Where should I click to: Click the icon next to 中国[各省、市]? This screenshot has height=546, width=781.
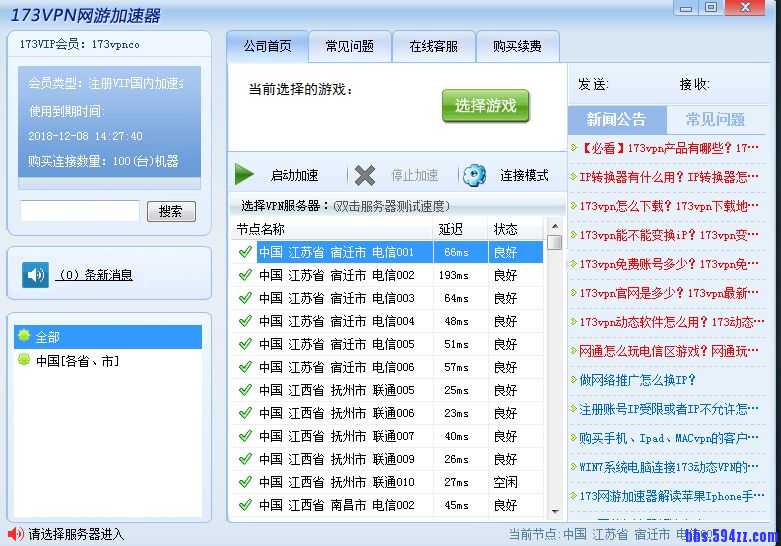(x=23, y=360)
